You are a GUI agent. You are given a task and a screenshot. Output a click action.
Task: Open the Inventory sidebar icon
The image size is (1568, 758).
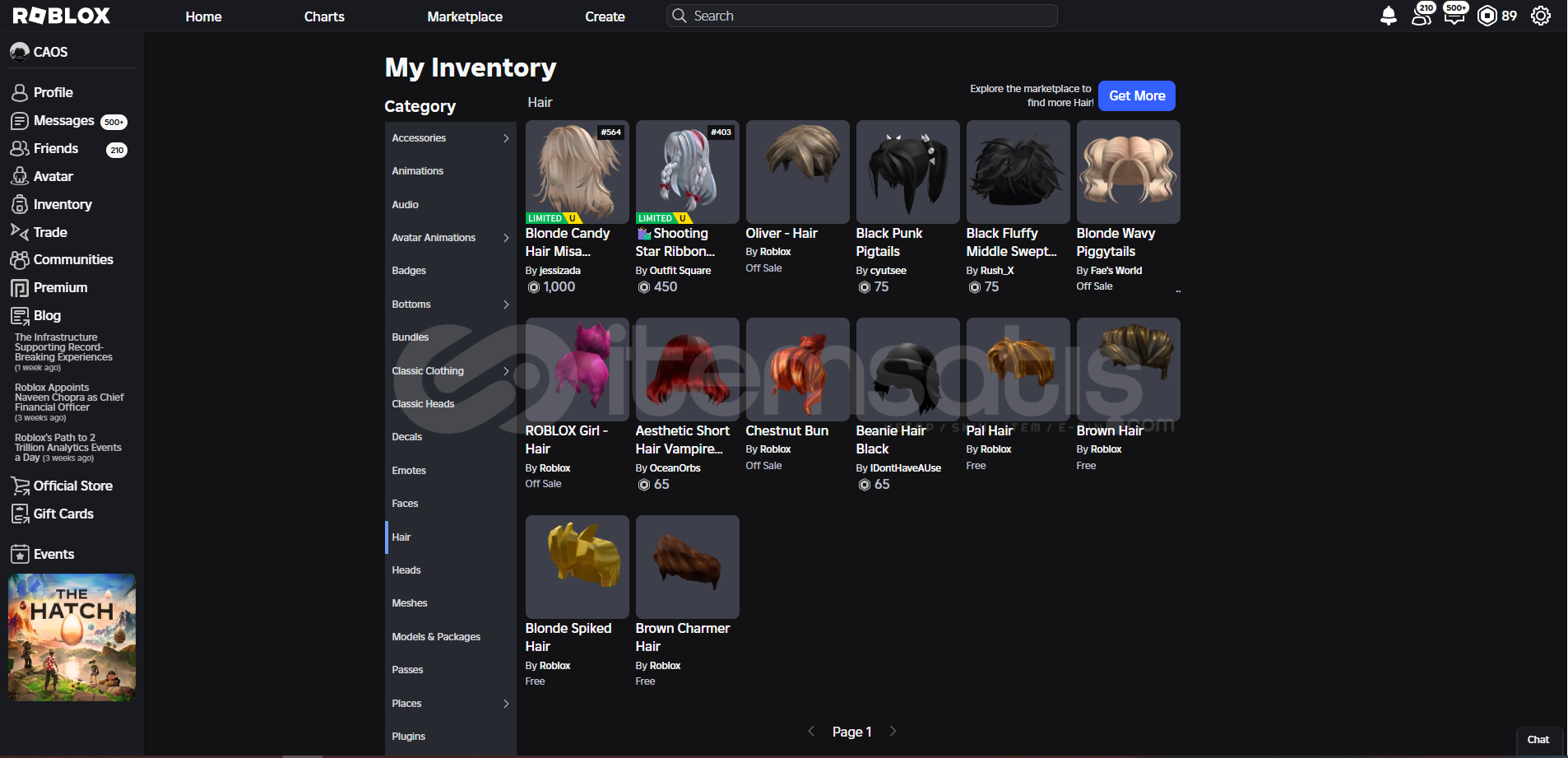[20, 204]
